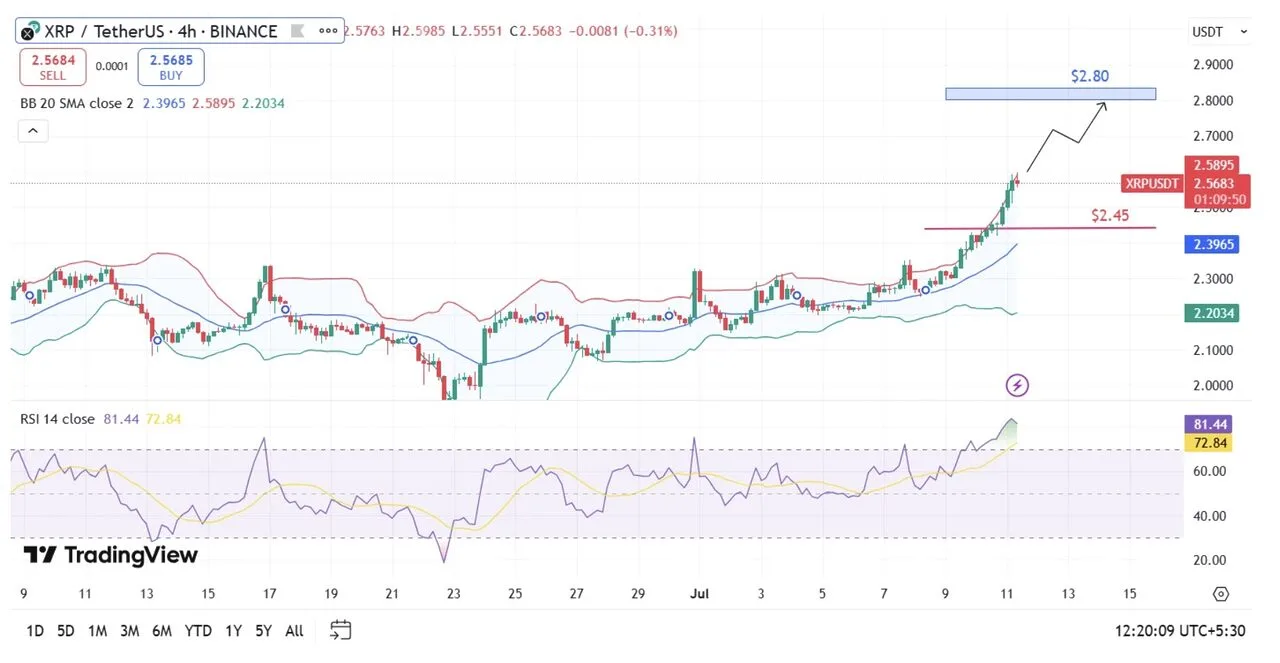Screen dimensions: 1280x663
Task: Open chart settings gear on time axis
Action: point(1220,594)
